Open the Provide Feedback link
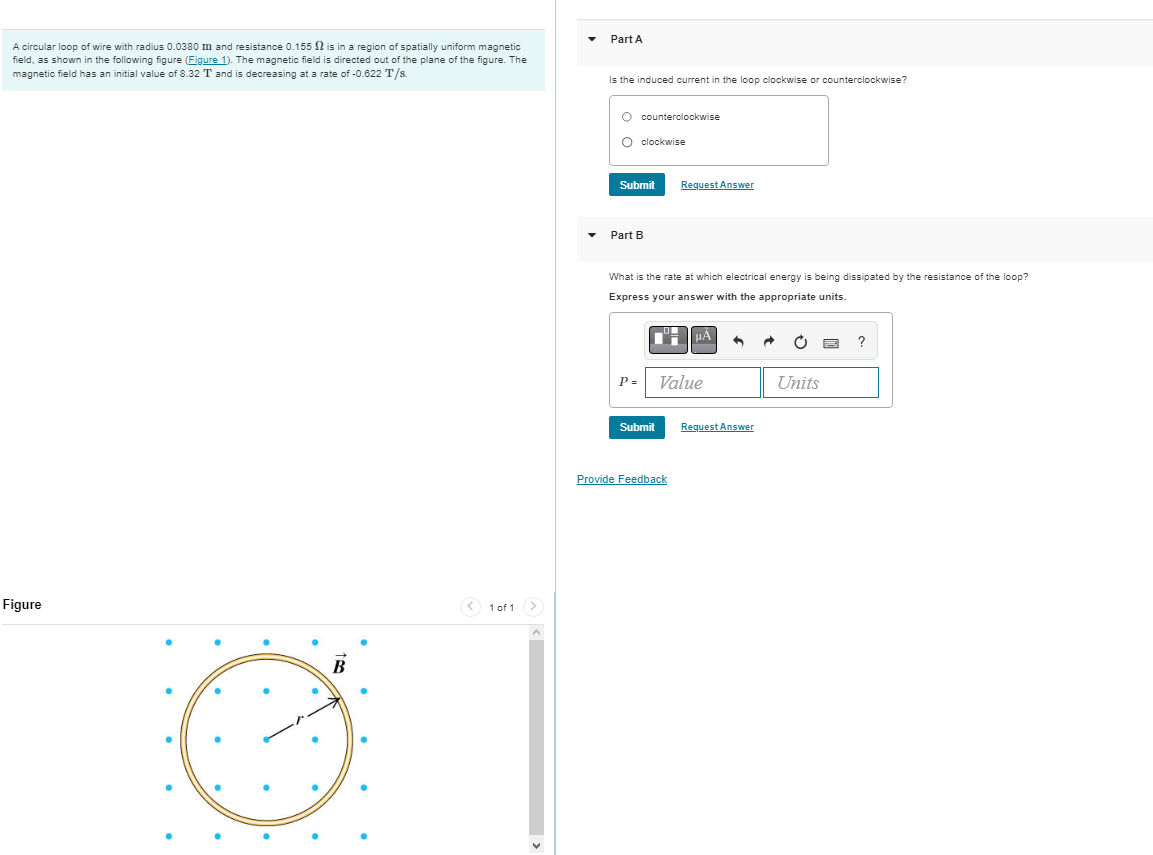This screenshot has height=855, width=1153. [621, 479]
